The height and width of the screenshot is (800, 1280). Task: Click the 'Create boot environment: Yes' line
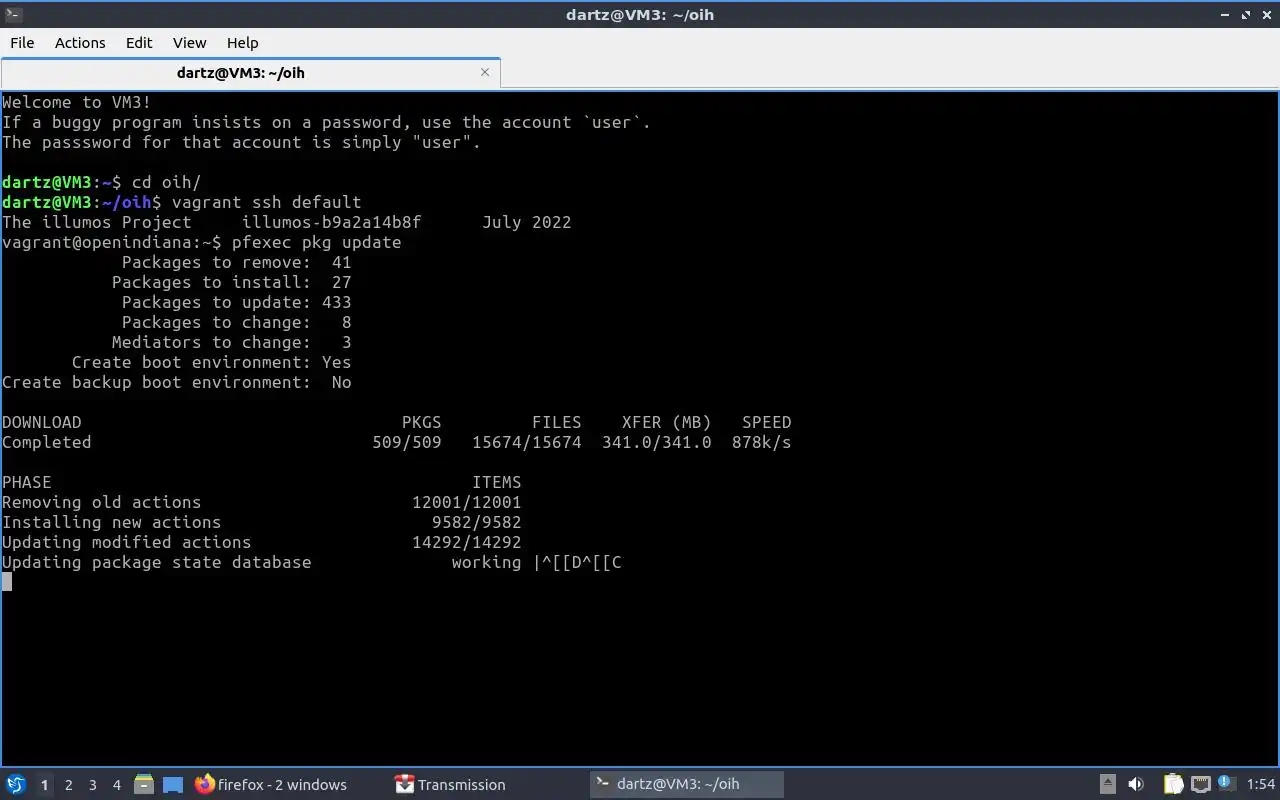(211, 362)
